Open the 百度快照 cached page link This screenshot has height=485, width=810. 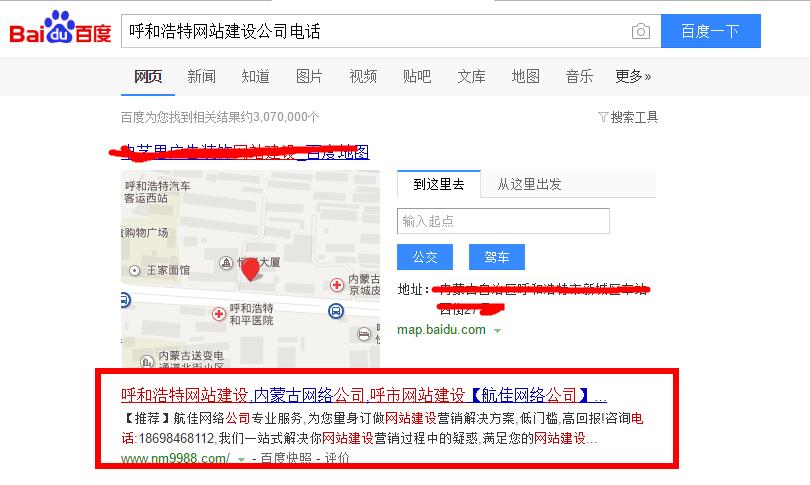tap(284, 459)
